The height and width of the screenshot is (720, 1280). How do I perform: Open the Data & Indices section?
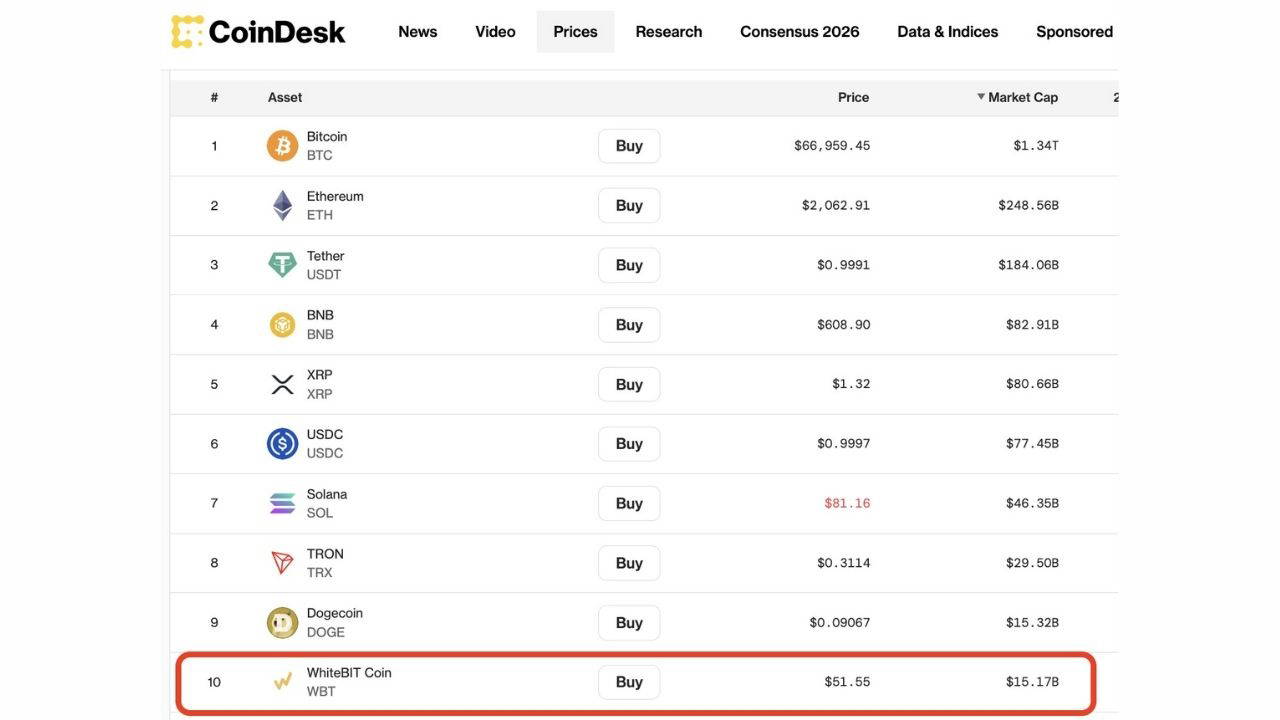coord(947,30)
